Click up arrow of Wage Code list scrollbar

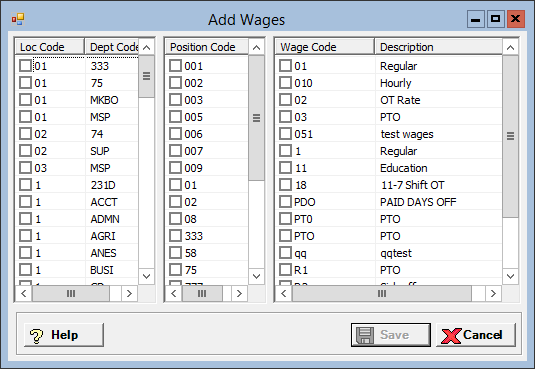(x=510, y=47)
